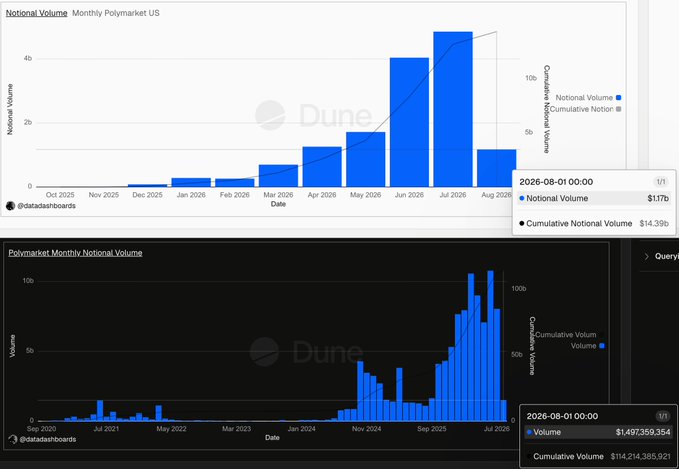Select the Feb 2026 bar in the top chart

234,182
